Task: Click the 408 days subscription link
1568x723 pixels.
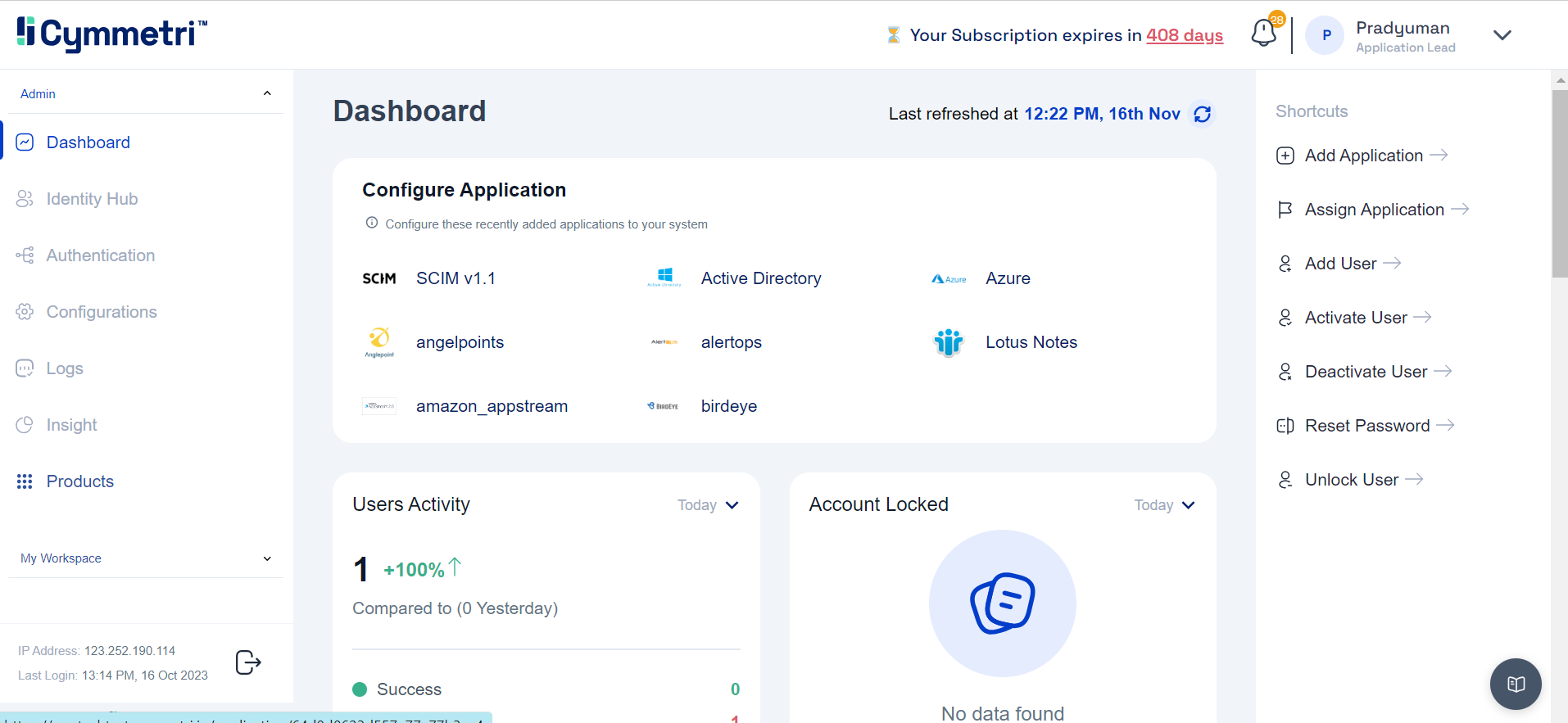Action: [1184, 35]
